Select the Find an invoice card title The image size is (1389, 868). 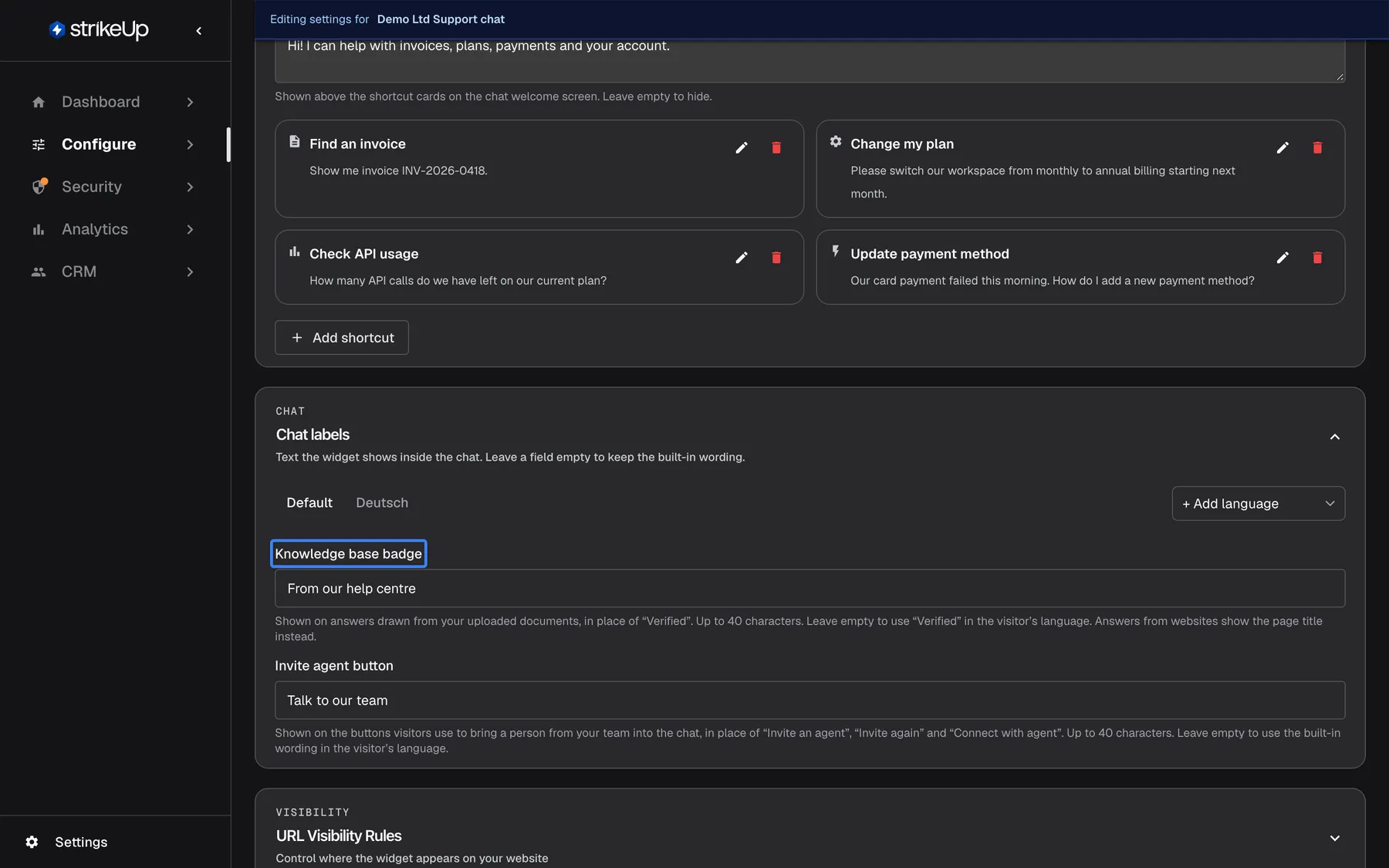coord(357,144)
